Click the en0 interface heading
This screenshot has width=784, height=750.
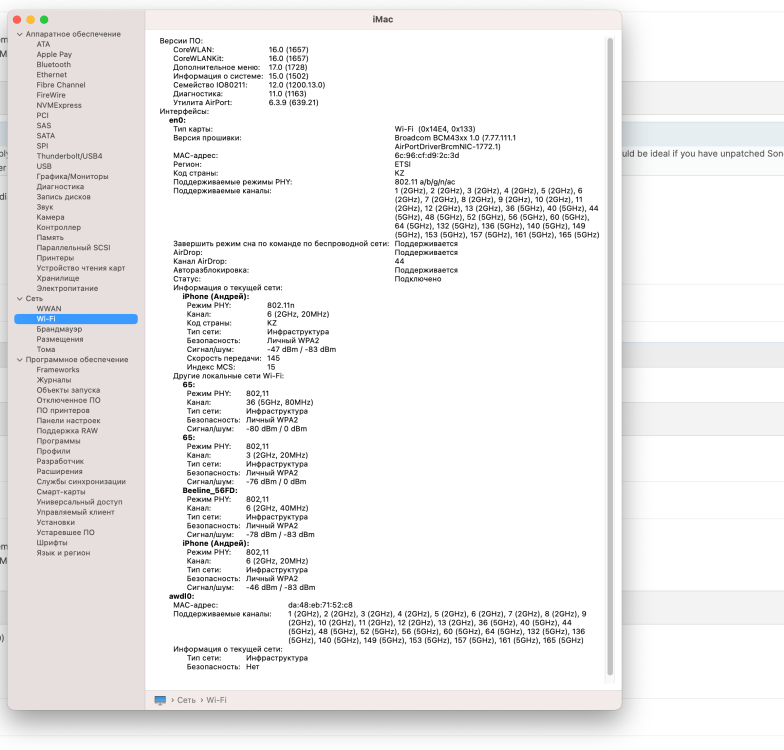pyautogui.click(x=177, y=120)
